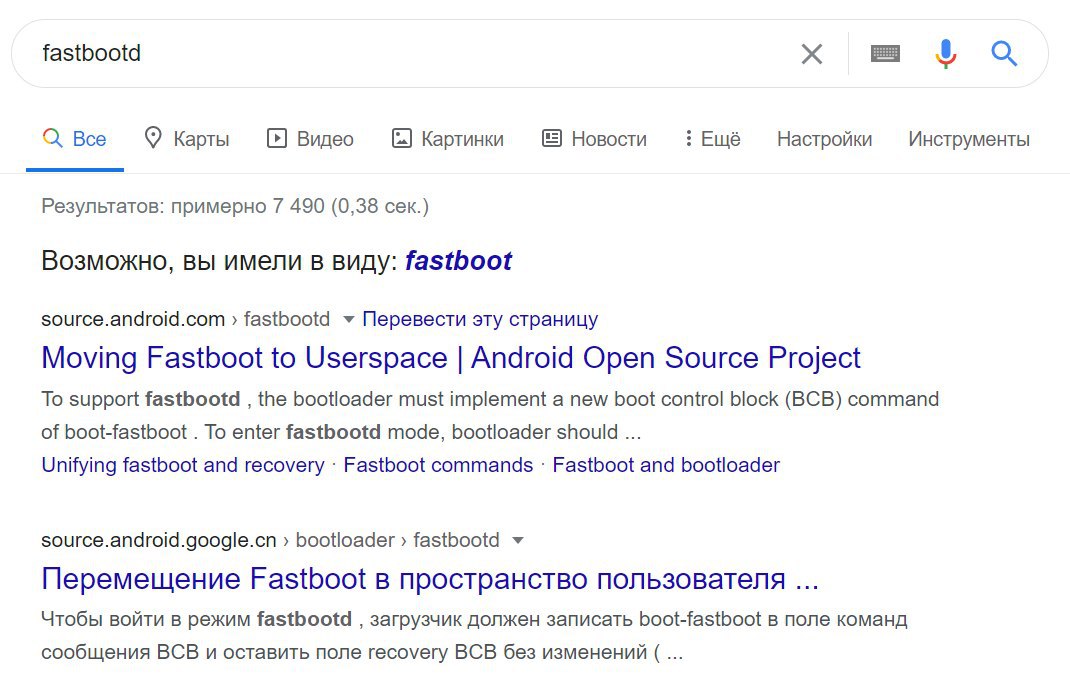The width and height of the screenshot is (1070, 686).
Task: Open the Новости tab
Action: point(594,139)
